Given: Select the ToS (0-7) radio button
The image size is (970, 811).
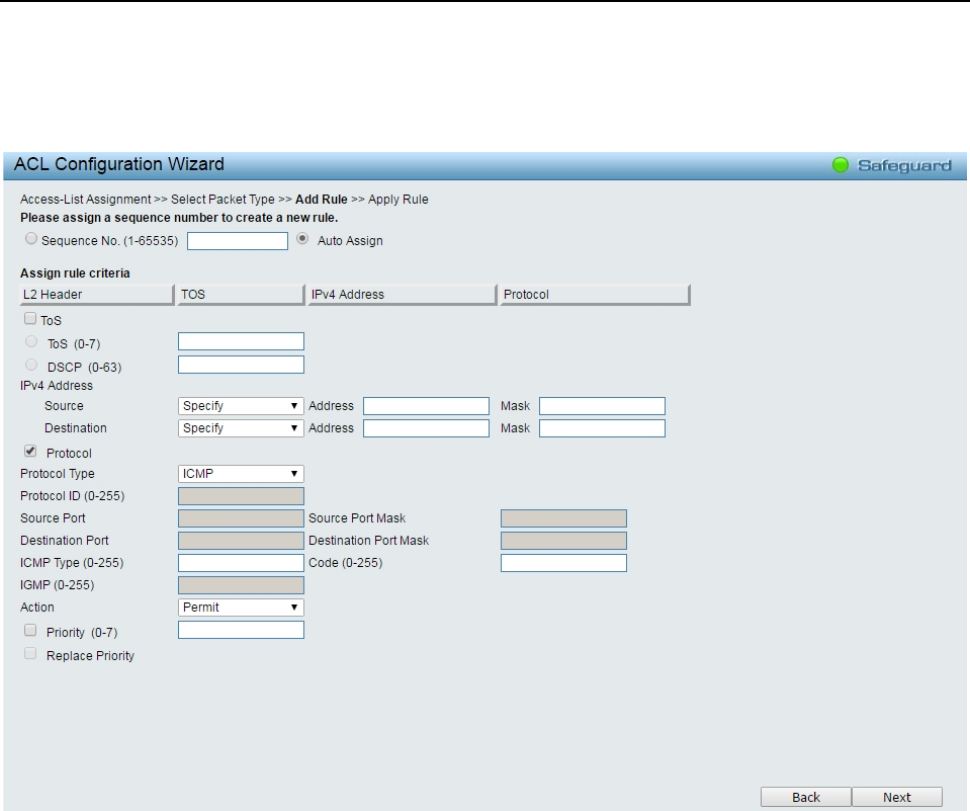Looking at the screenshot, I should click(31, 341).
